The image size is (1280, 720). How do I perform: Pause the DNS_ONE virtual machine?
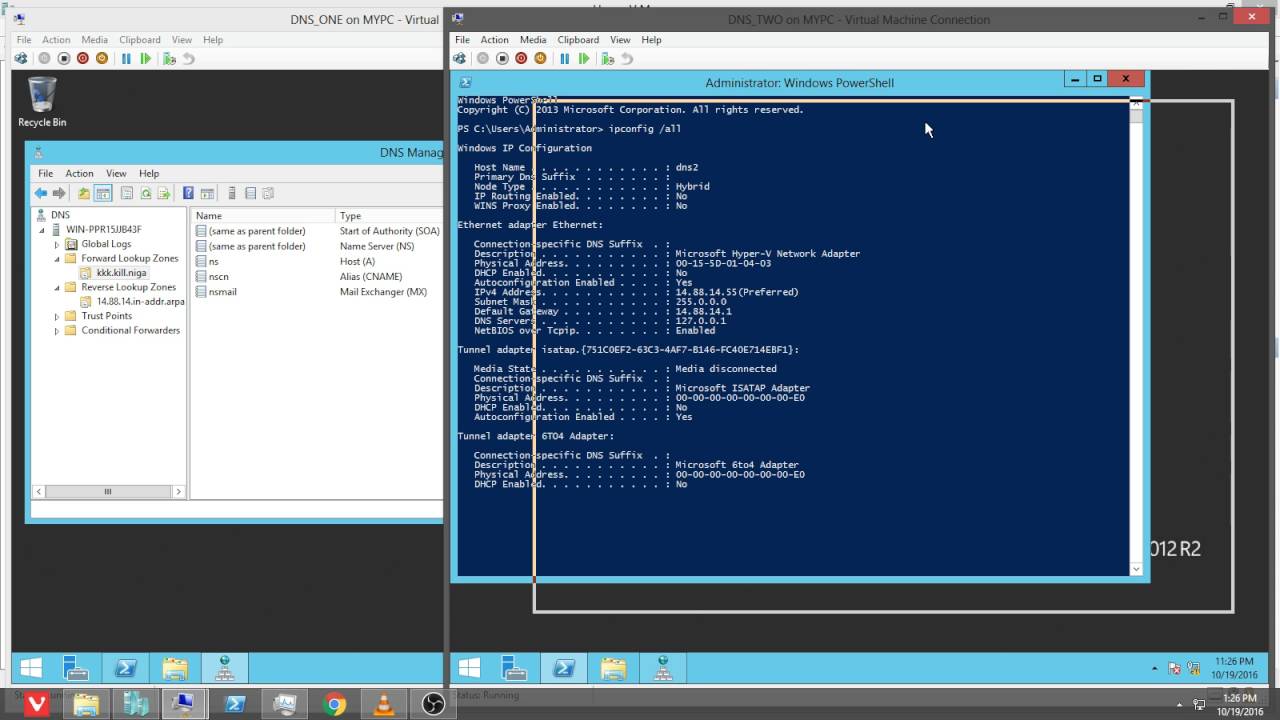coord(126,59)
